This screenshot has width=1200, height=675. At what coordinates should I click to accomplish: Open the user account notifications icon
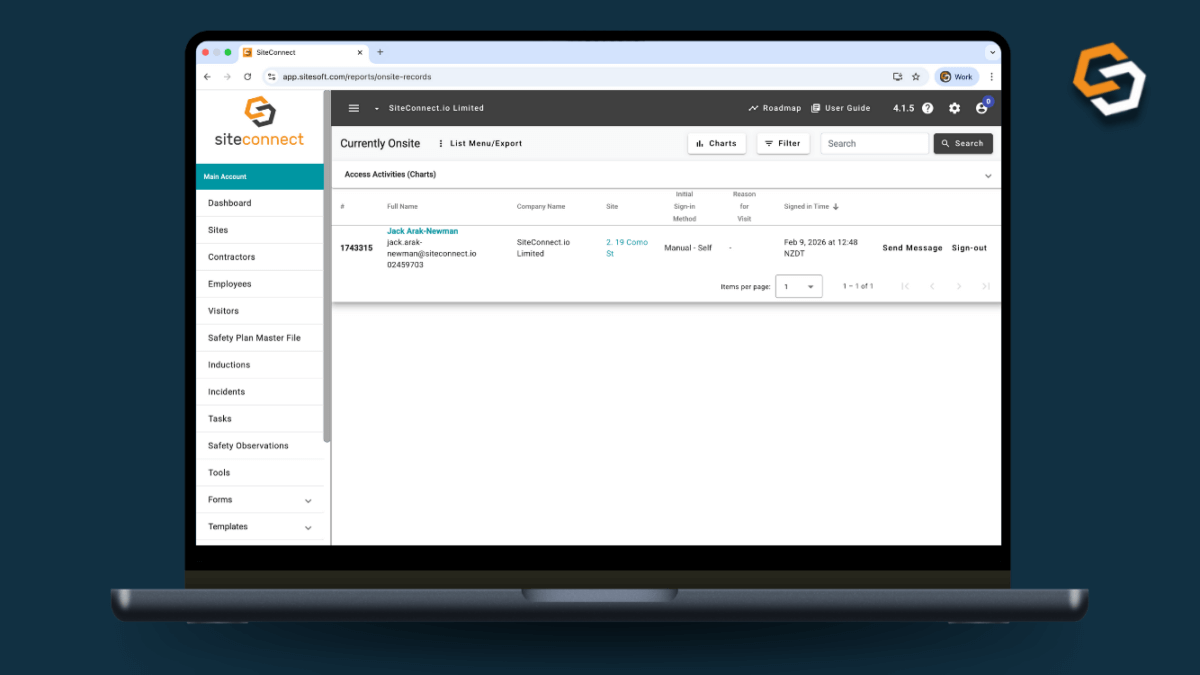[981, 108]
